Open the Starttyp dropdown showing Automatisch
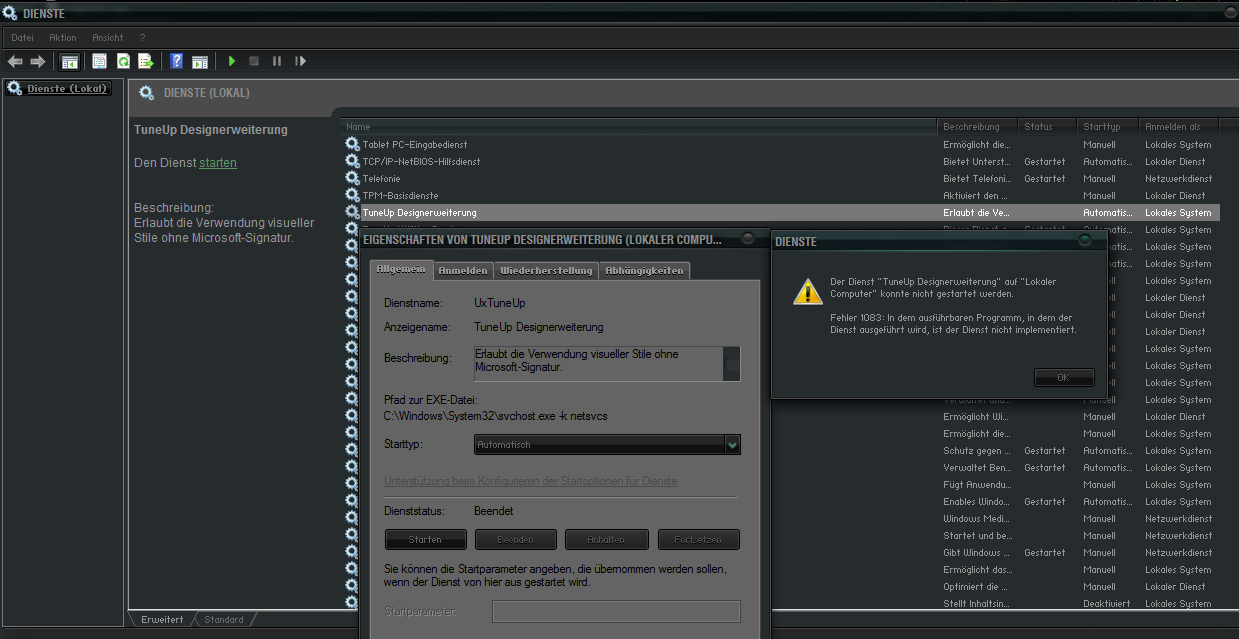Viewport: 1239px width, 639px height. pos(607,444)
